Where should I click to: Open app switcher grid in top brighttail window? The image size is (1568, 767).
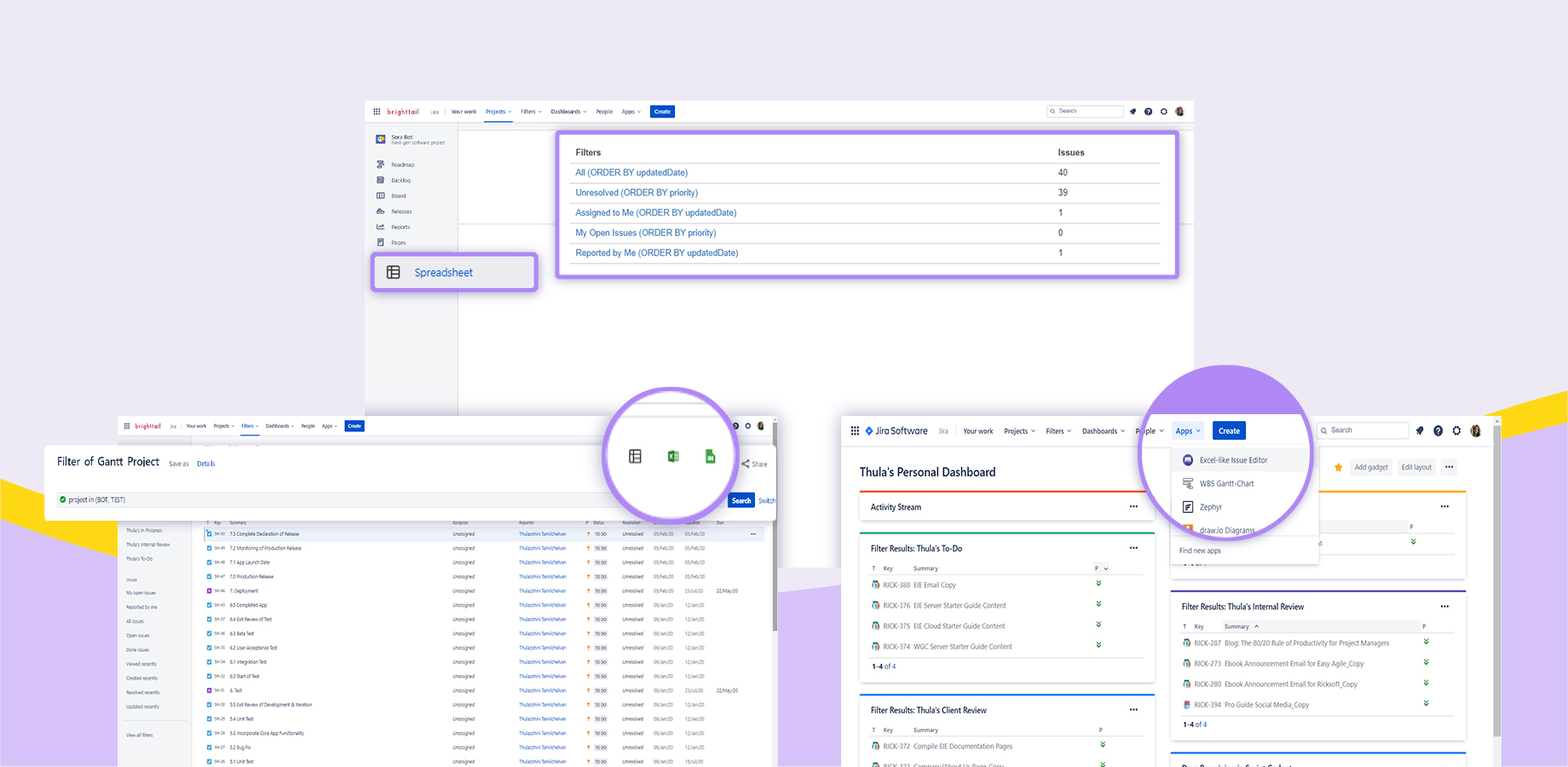click(x=377, y=112)
